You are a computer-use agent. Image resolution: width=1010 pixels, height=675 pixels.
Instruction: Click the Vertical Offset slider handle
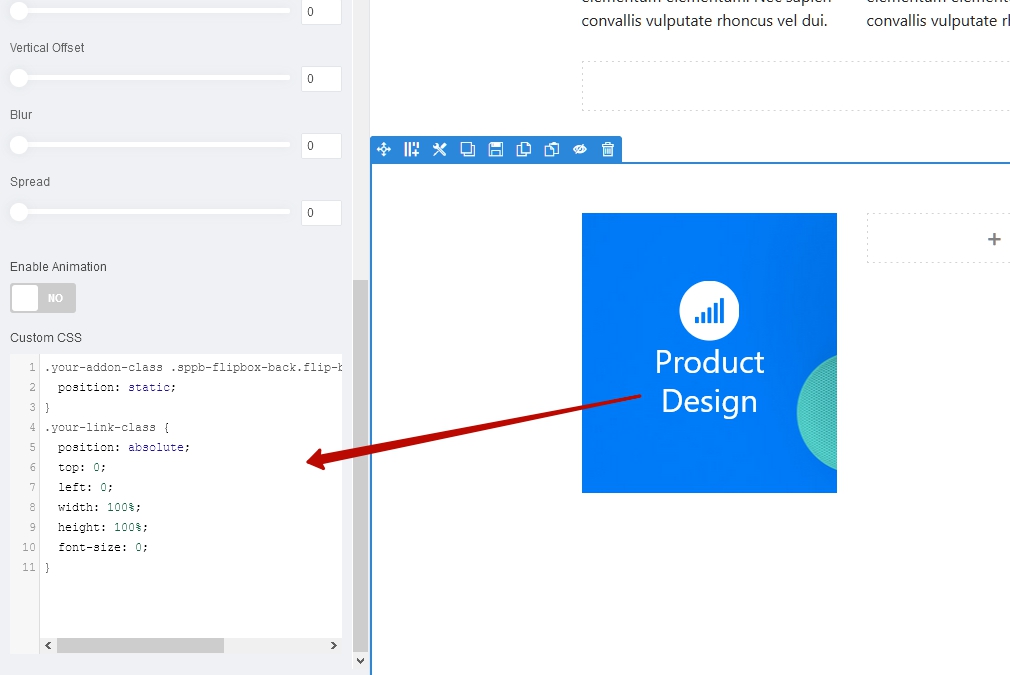point(18,78)
